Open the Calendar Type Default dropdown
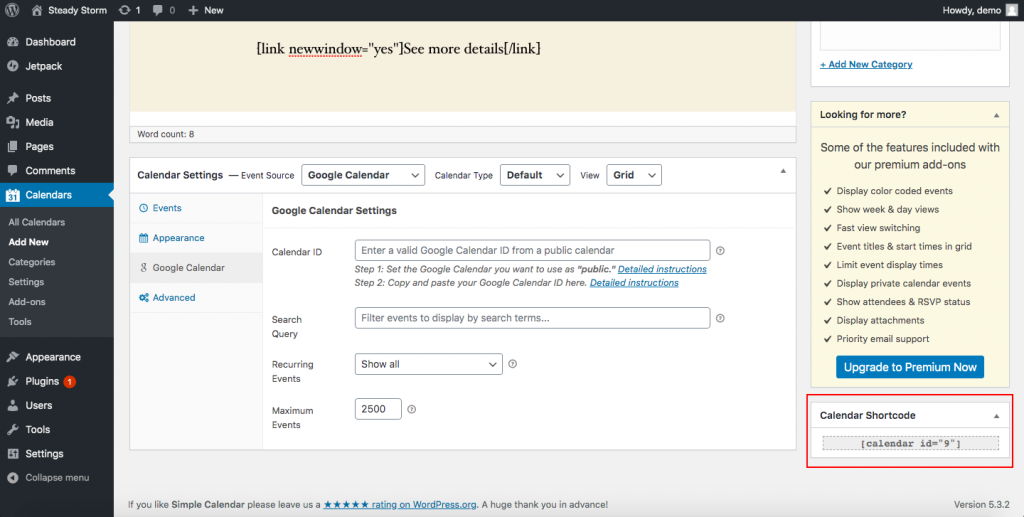This screenshot has height=517, width=1024. 535,175
